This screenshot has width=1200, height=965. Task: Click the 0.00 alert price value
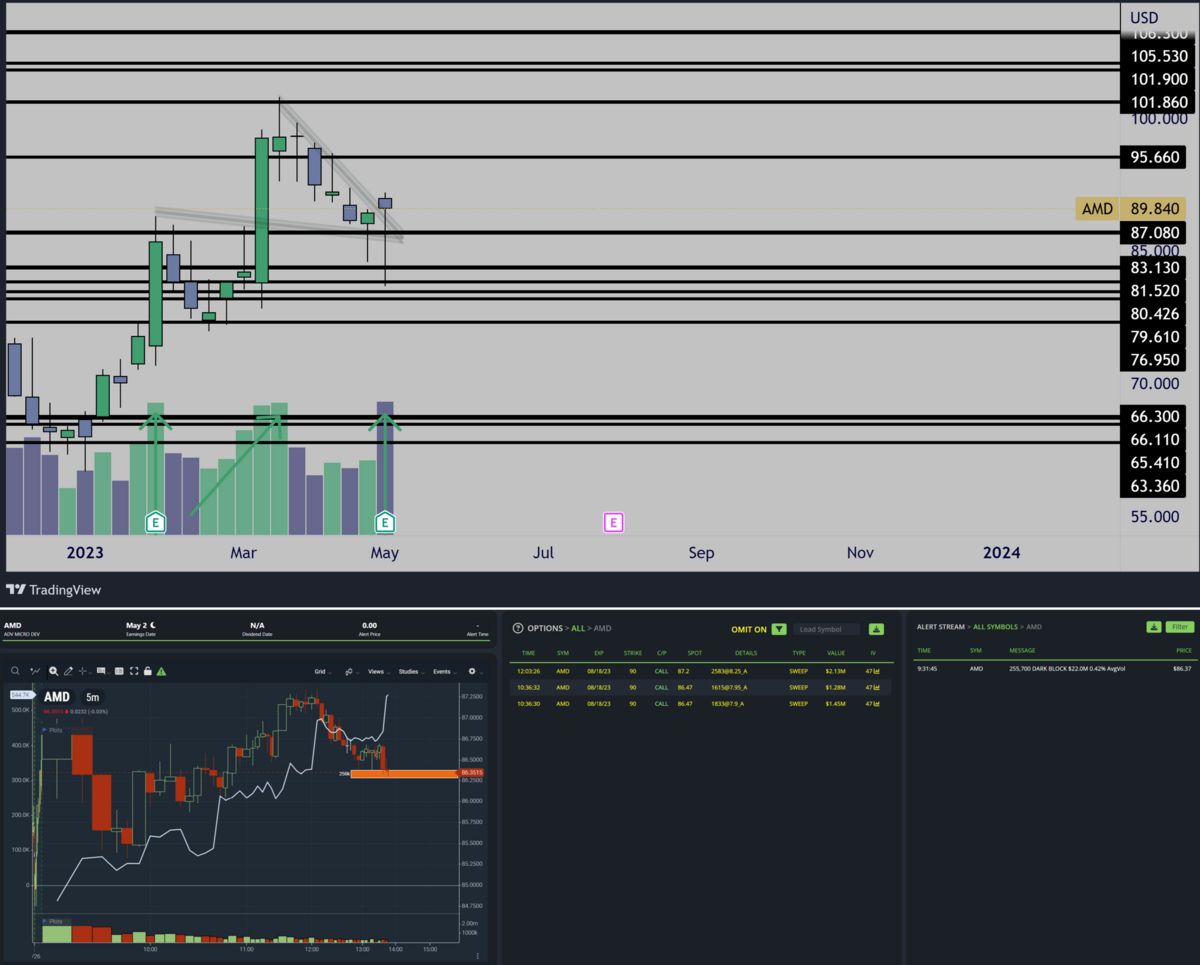pyautogui.click(x=370, y=625)
